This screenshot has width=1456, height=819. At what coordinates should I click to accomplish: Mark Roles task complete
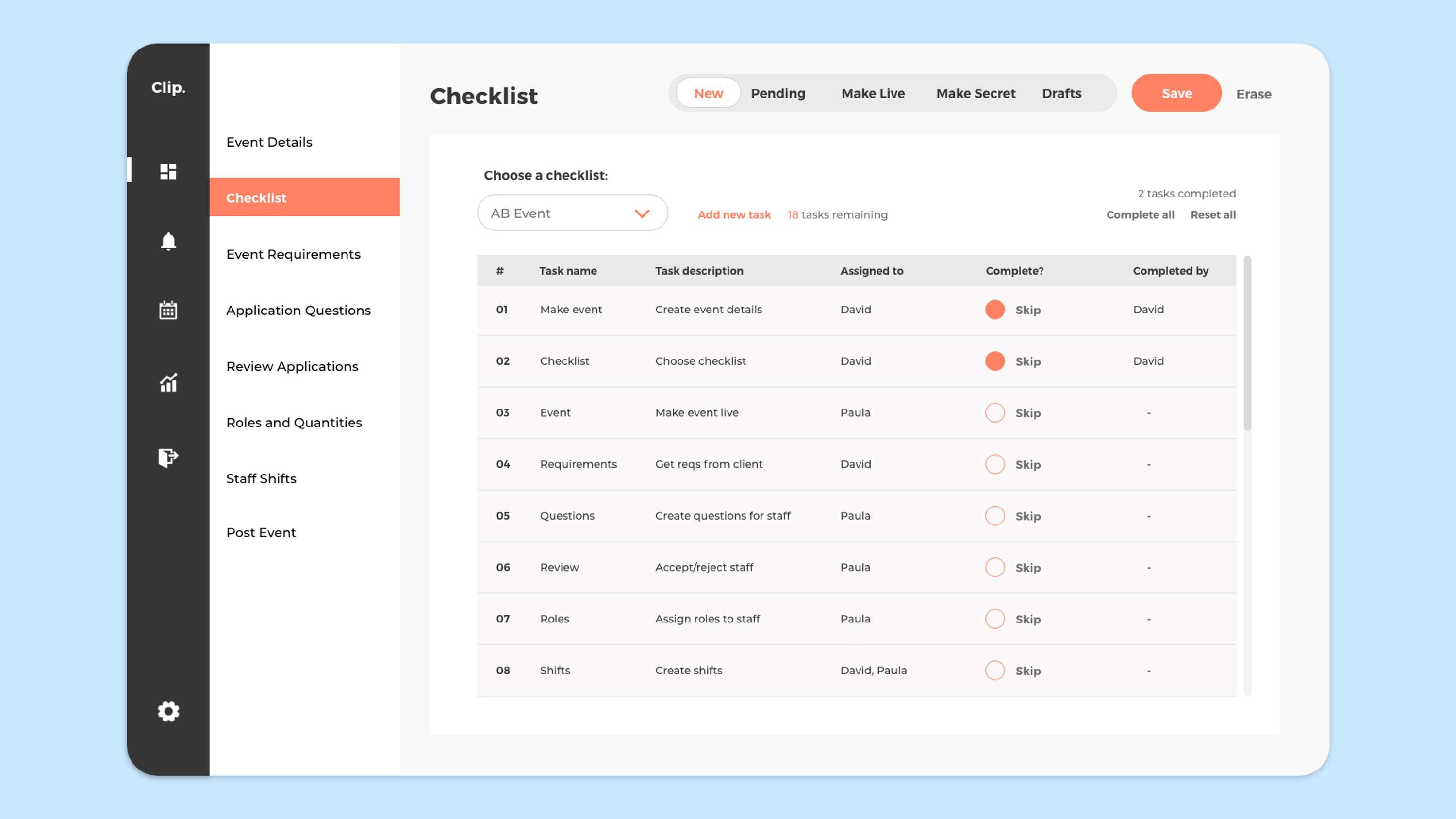995,619
